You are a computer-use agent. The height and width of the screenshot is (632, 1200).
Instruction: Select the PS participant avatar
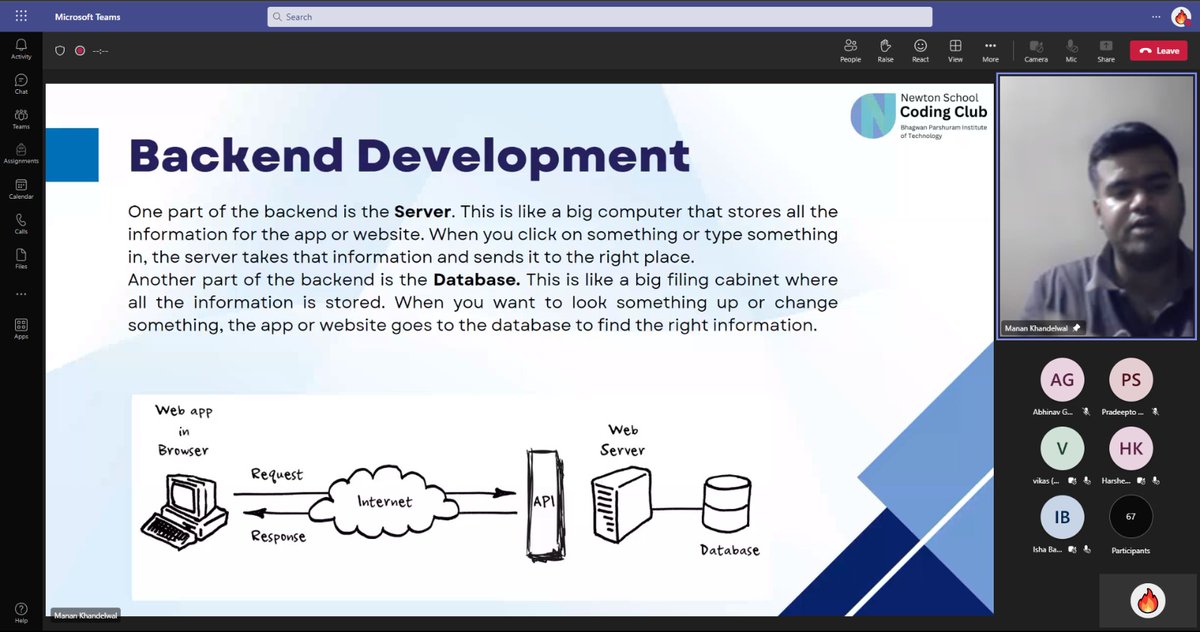pyautogui.click(x=1131, y=380)
